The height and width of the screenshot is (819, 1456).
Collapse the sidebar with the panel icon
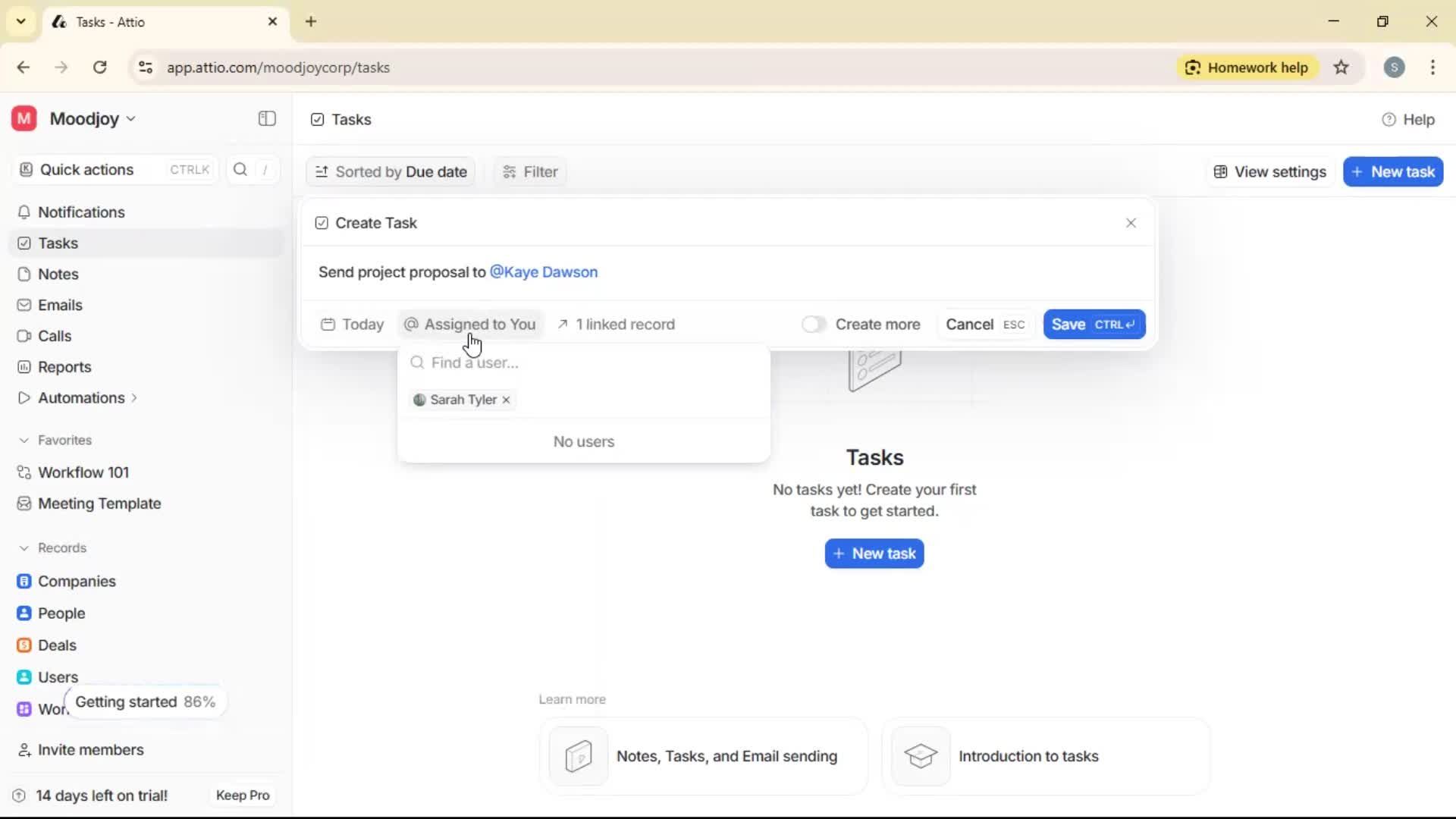(266, 119)
